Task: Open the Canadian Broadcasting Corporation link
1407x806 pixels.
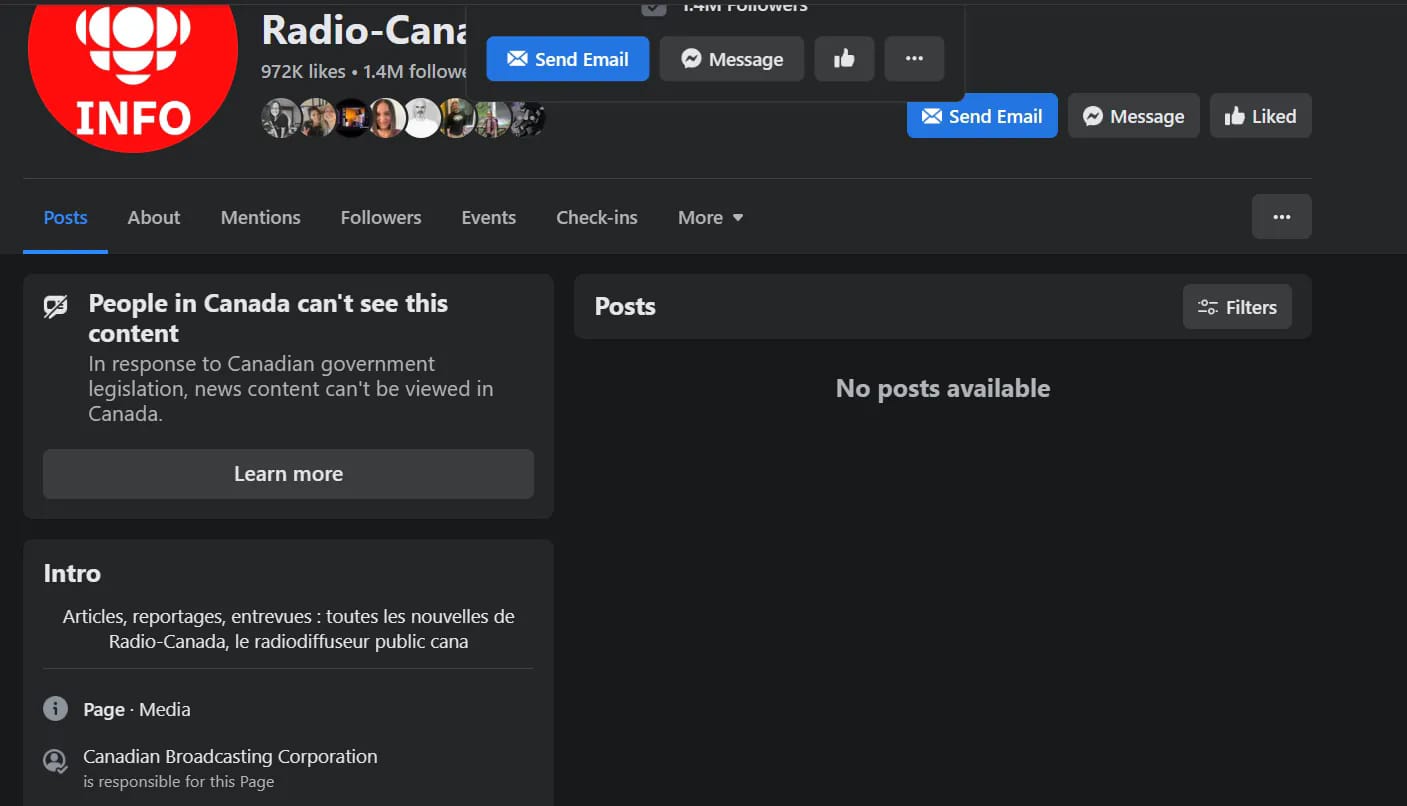Action: coord(230,756)
